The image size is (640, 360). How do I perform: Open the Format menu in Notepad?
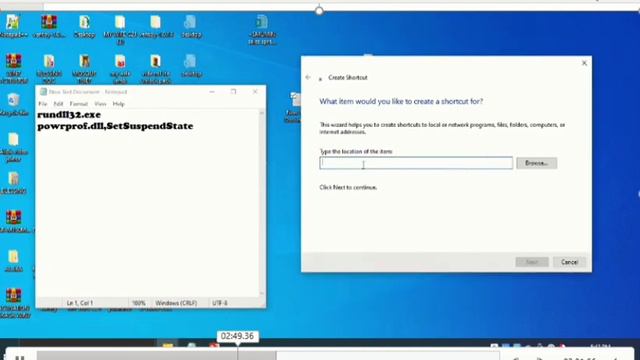[79, 104]
